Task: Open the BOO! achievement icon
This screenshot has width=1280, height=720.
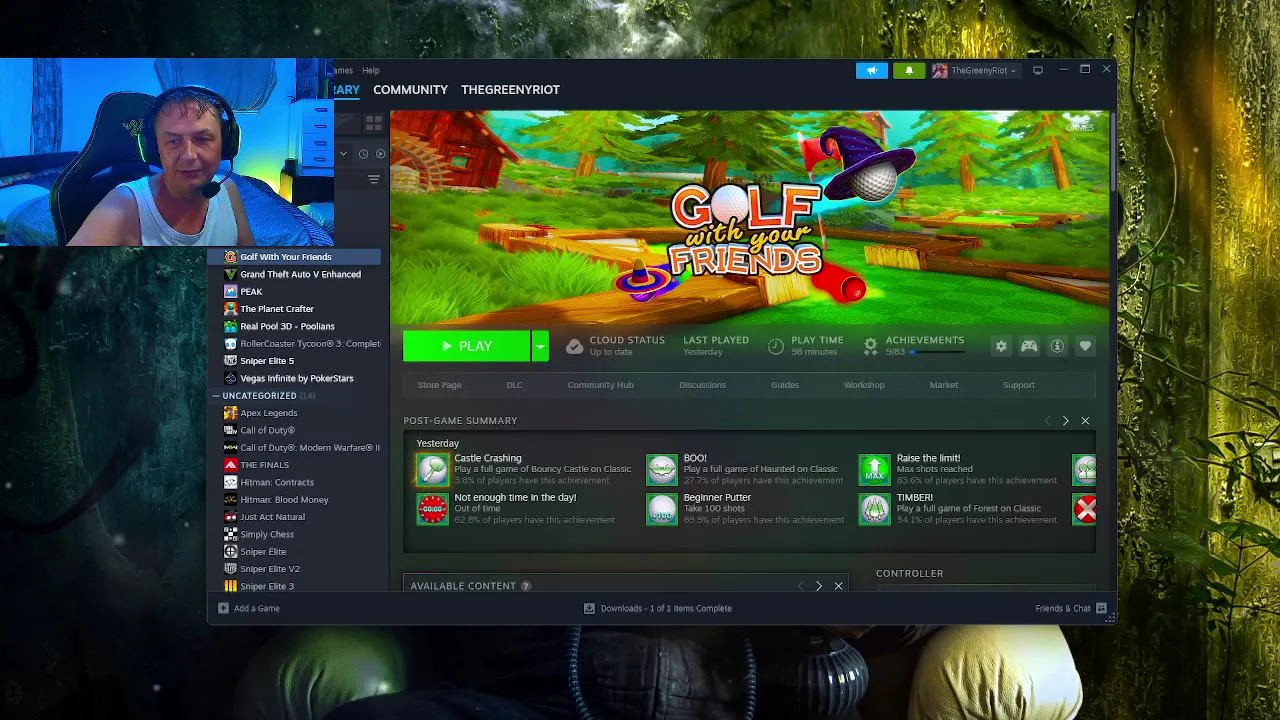Action: (x=662, y=469)
